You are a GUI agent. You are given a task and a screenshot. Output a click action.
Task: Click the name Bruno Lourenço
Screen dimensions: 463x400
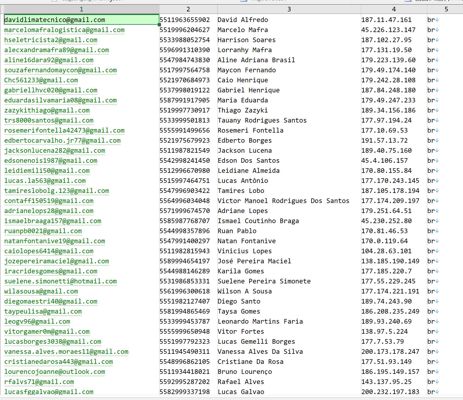[x=245, y=372]
